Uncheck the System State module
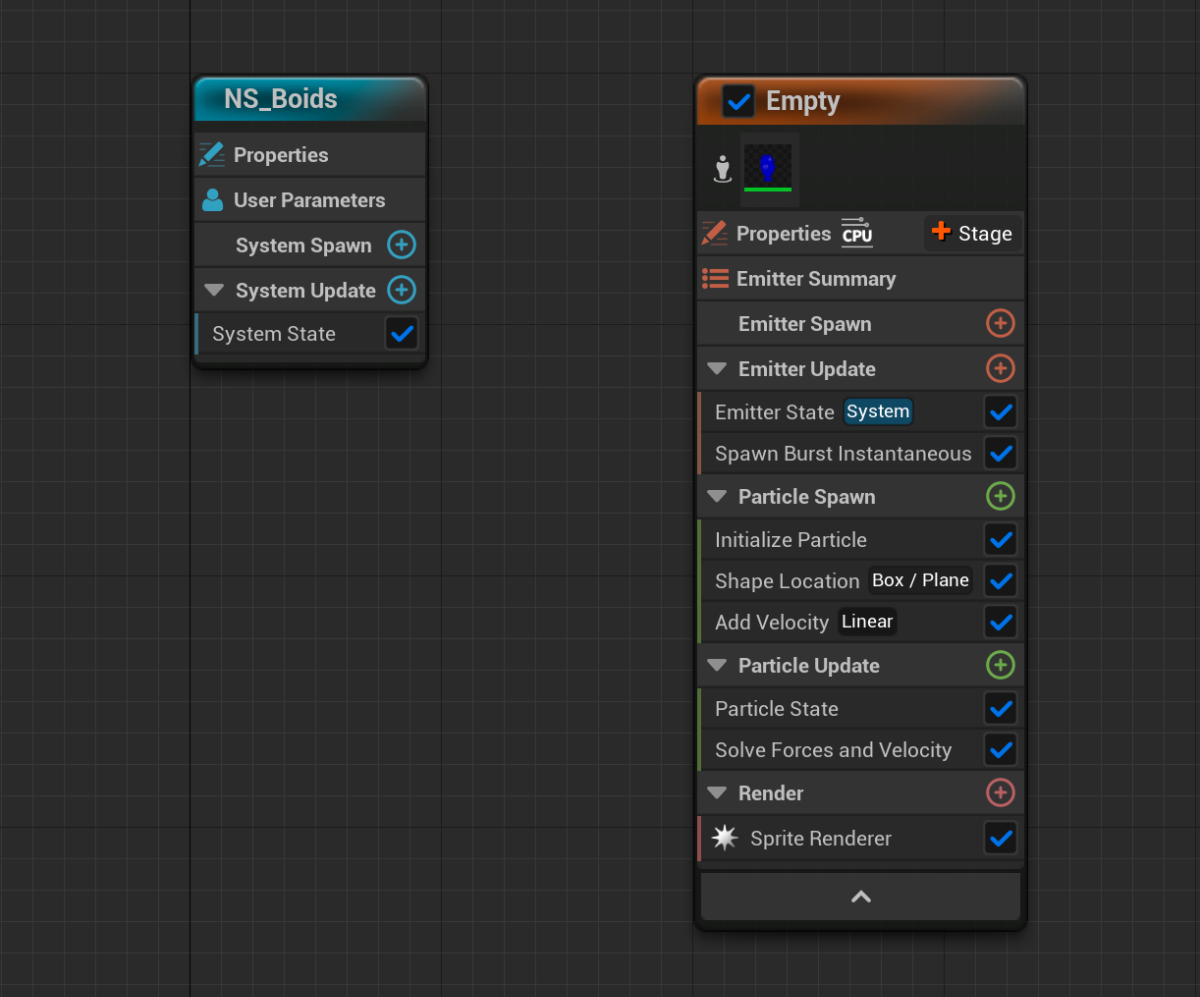The image size is (1200, 997). click(x=401, y=334)
